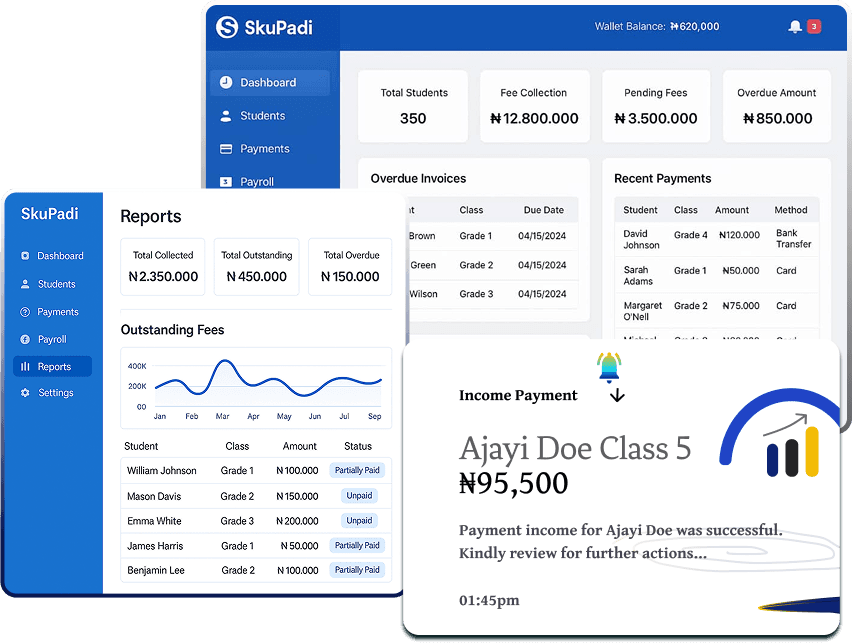Click Margaret O'Nell in Recent Payments
The height and width of the screenshot is (643, 852).
(x=642, y=311)
